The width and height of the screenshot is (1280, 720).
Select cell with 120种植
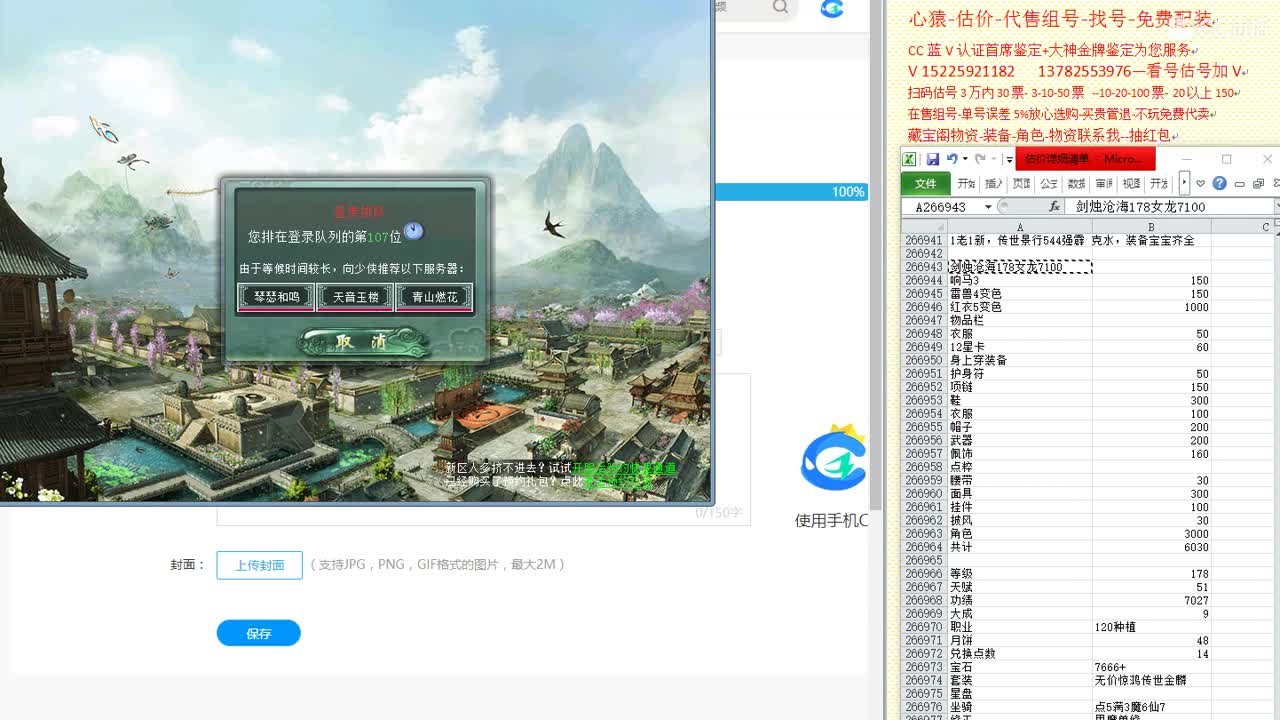coord(1152,627)
